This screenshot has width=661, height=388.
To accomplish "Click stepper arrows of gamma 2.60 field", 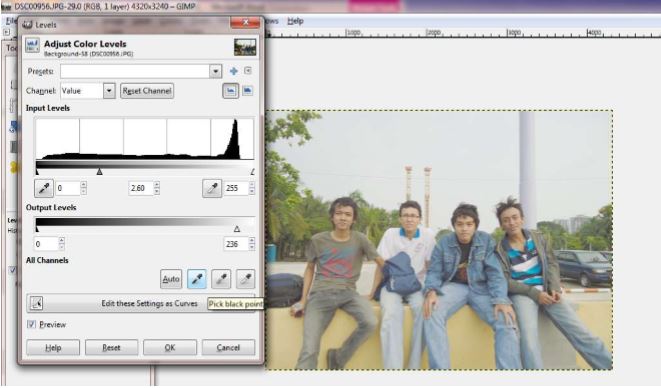I will pyautogui.click(x=157, y=188).
